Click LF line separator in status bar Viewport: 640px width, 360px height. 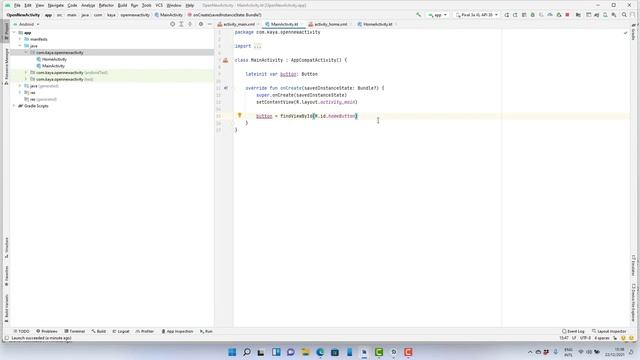574,338
